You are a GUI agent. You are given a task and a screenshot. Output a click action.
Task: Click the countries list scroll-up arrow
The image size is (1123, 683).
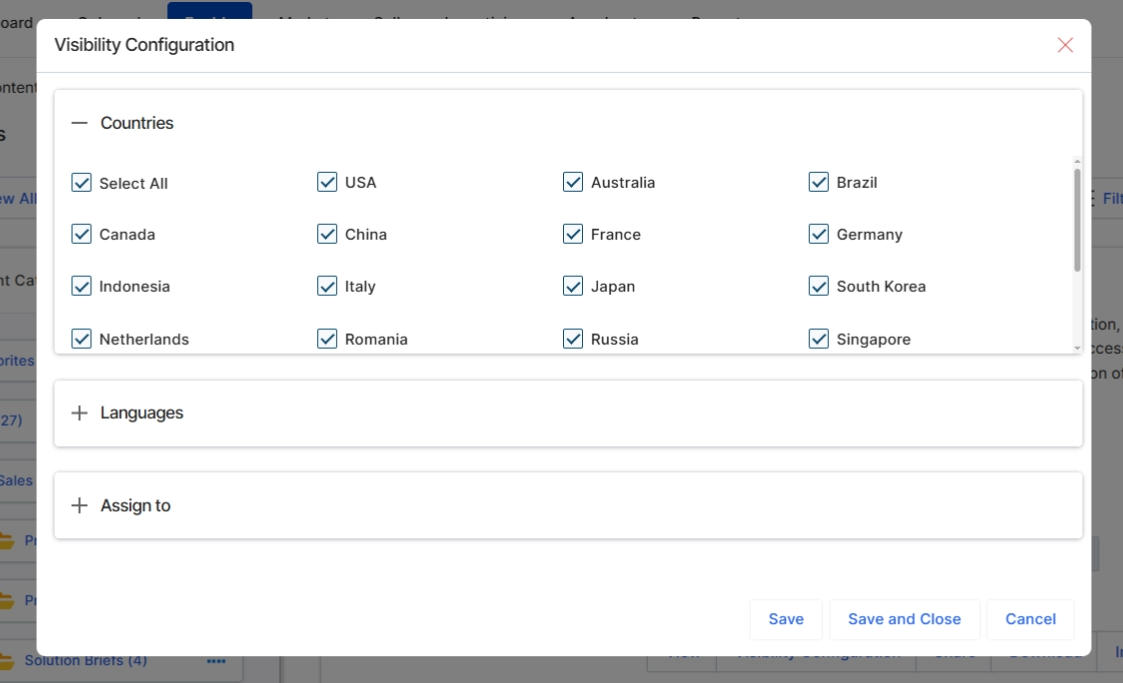point(1077,162)
